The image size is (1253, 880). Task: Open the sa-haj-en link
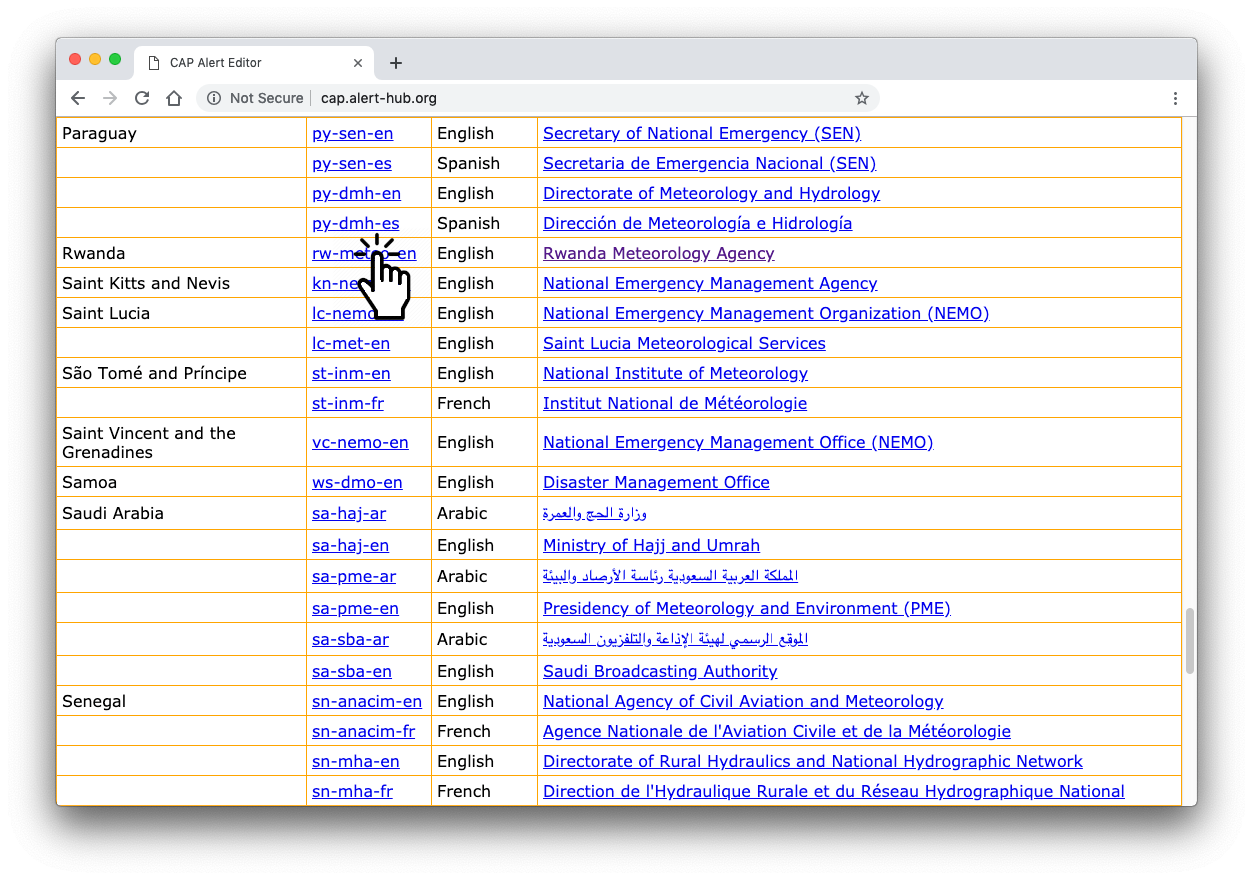pyautogui.click(x=350, y=545)
